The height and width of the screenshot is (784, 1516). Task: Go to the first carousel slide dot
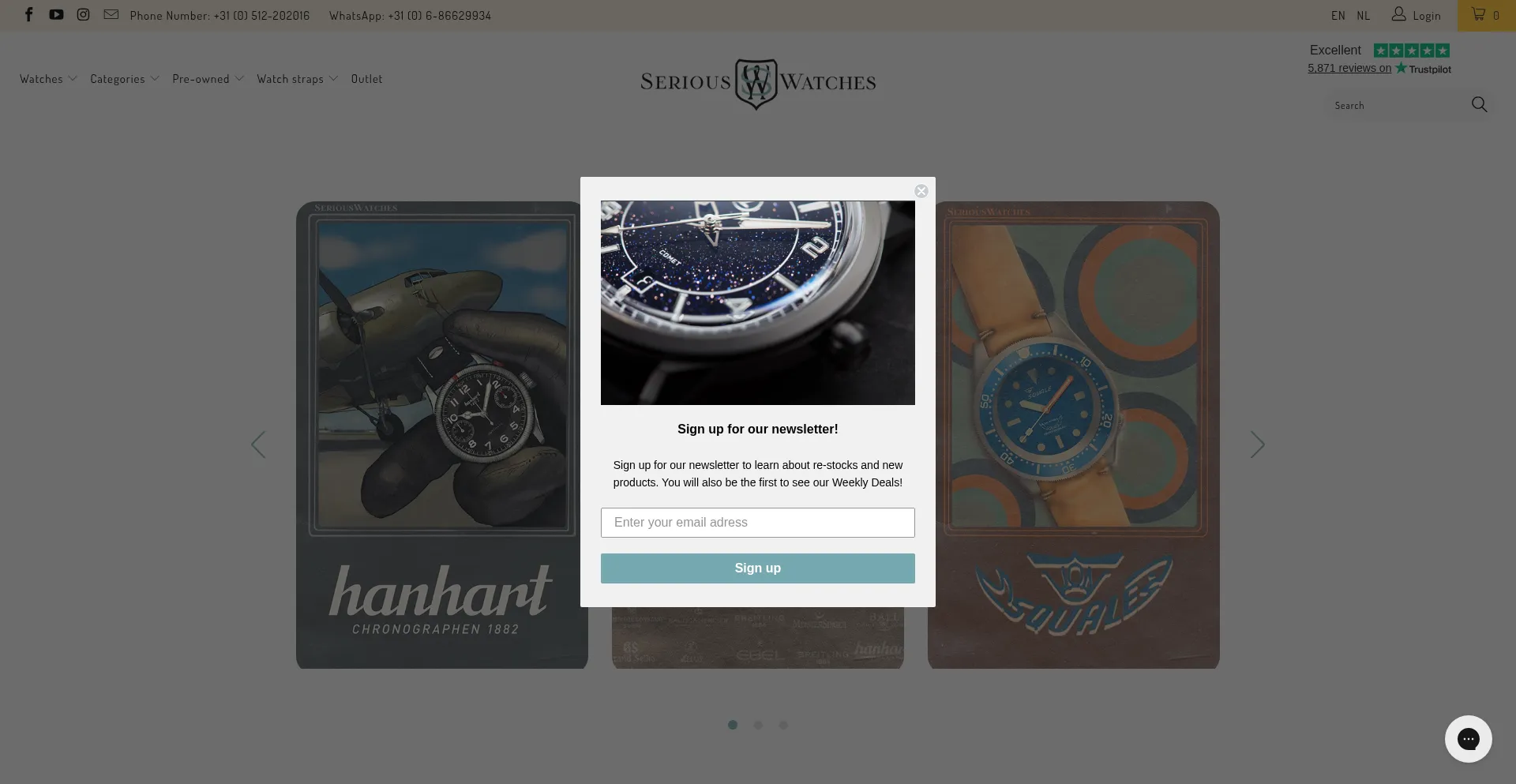click(733, 725)
